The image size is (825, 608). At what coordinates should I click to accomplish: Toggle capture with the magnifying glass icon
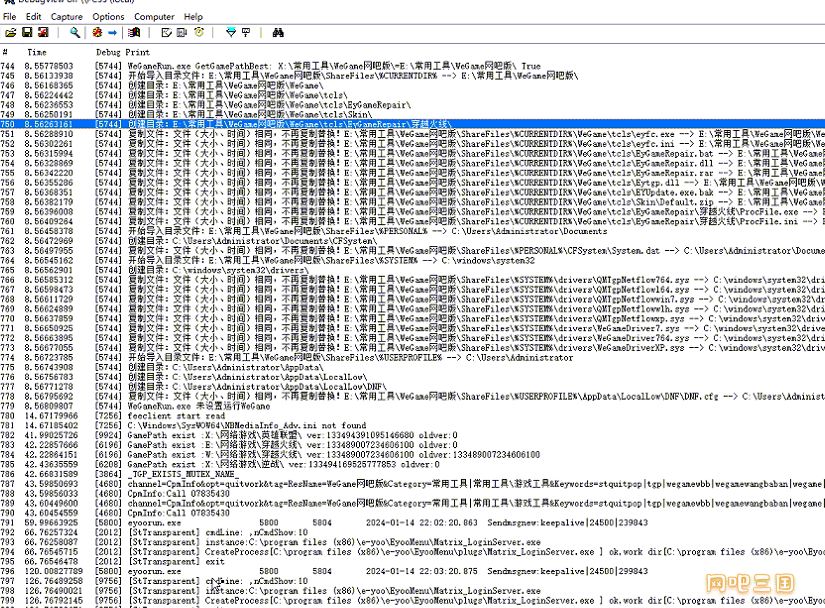[75, 33]
